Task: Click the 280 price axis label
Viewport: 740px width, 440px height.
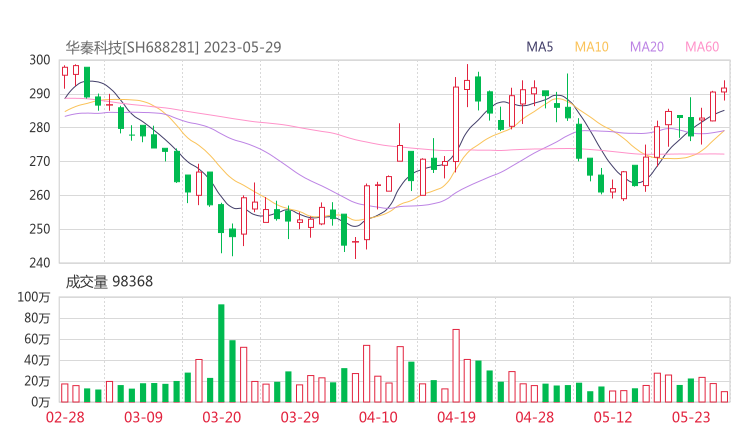Action: click(40, 127)
